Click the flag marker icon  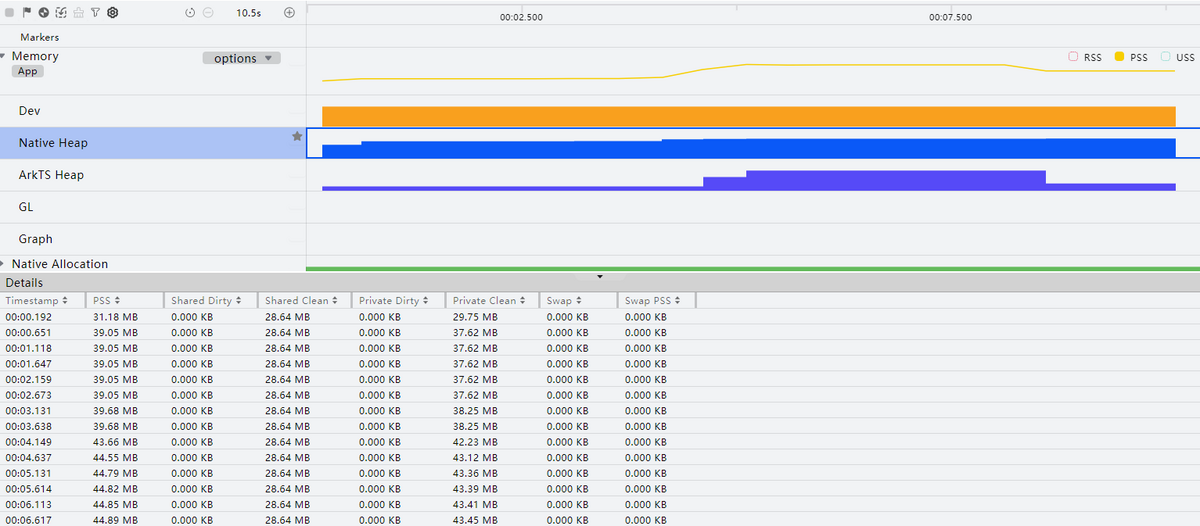coord(27,13)
